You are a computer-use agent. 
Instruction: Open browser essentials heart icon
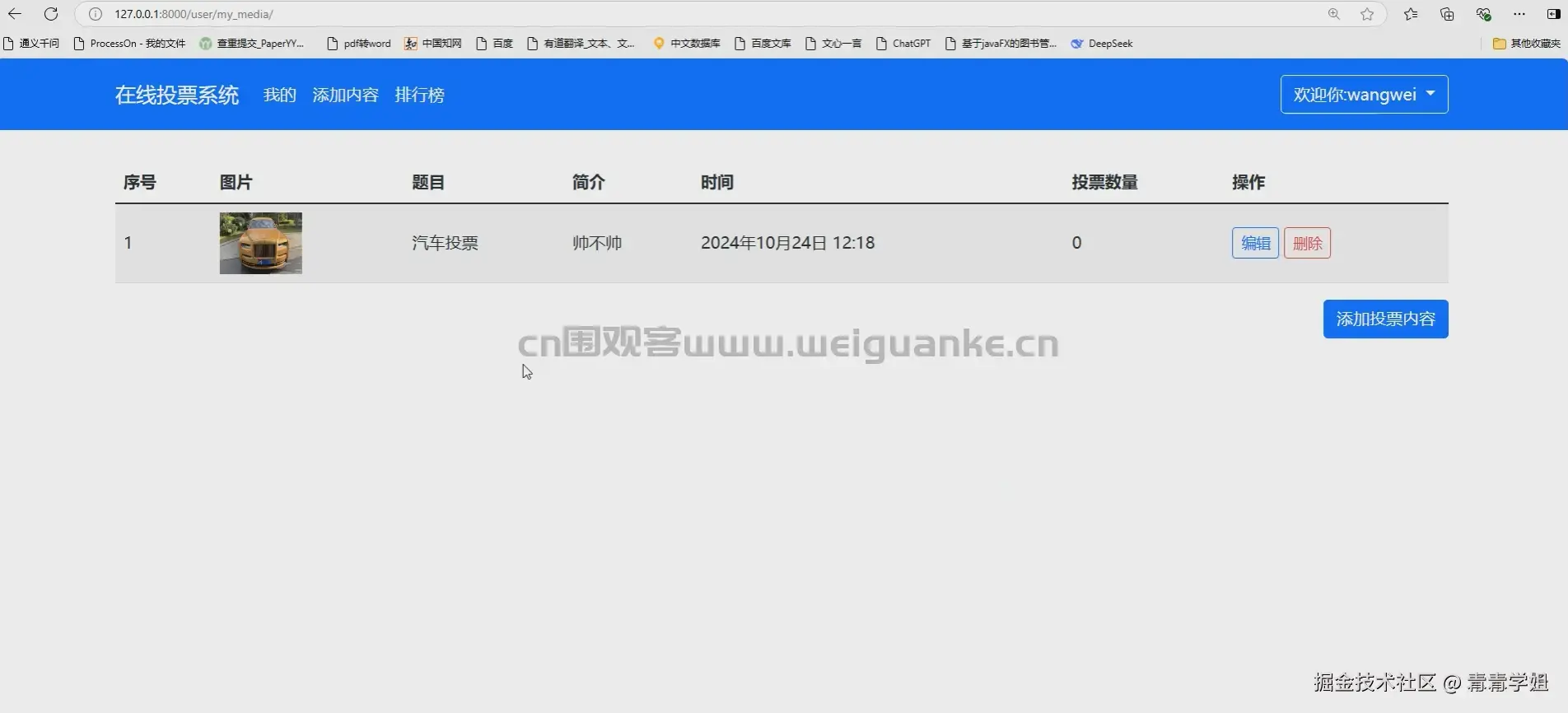tap(1483, 14)
